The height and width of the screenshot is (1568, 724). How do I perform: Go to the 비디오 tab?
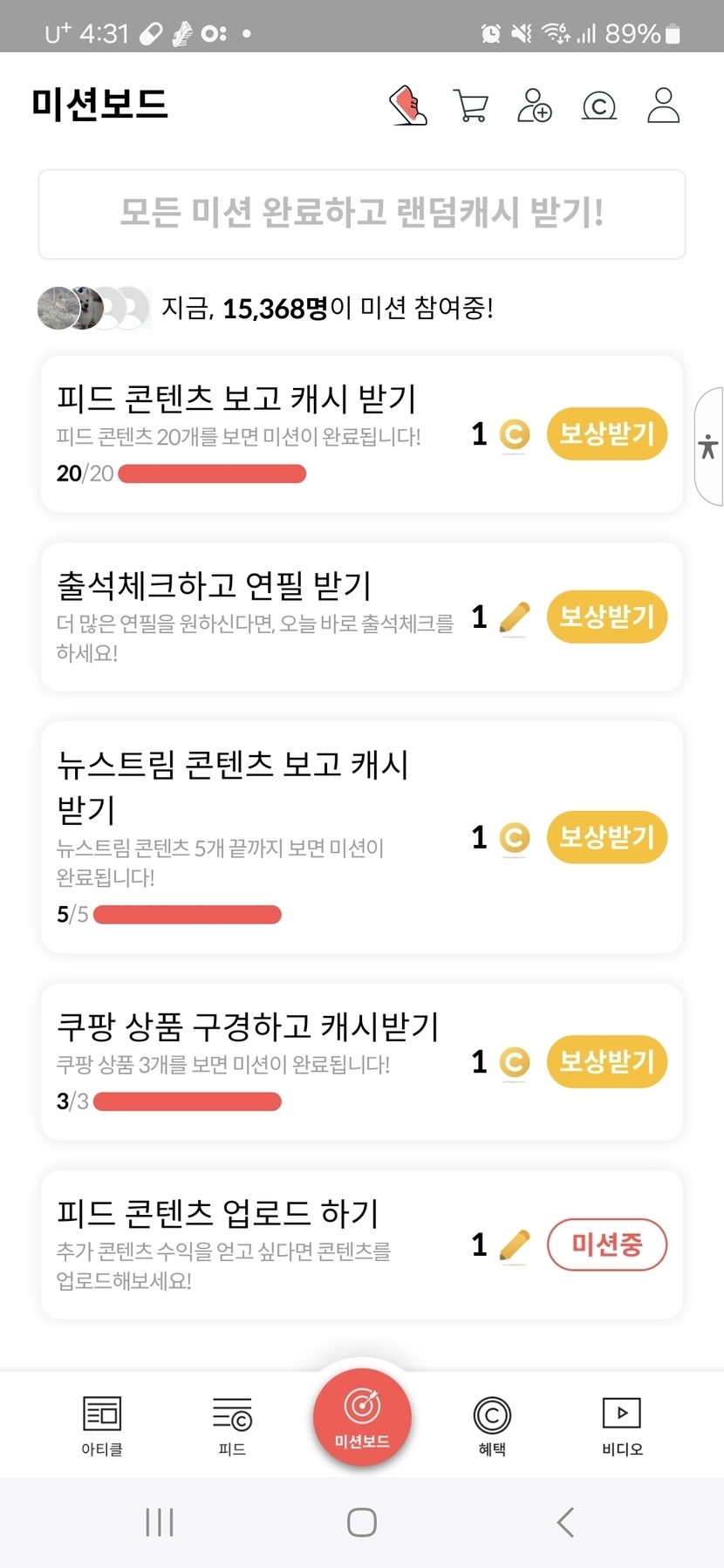click(x=622, y=1425)
